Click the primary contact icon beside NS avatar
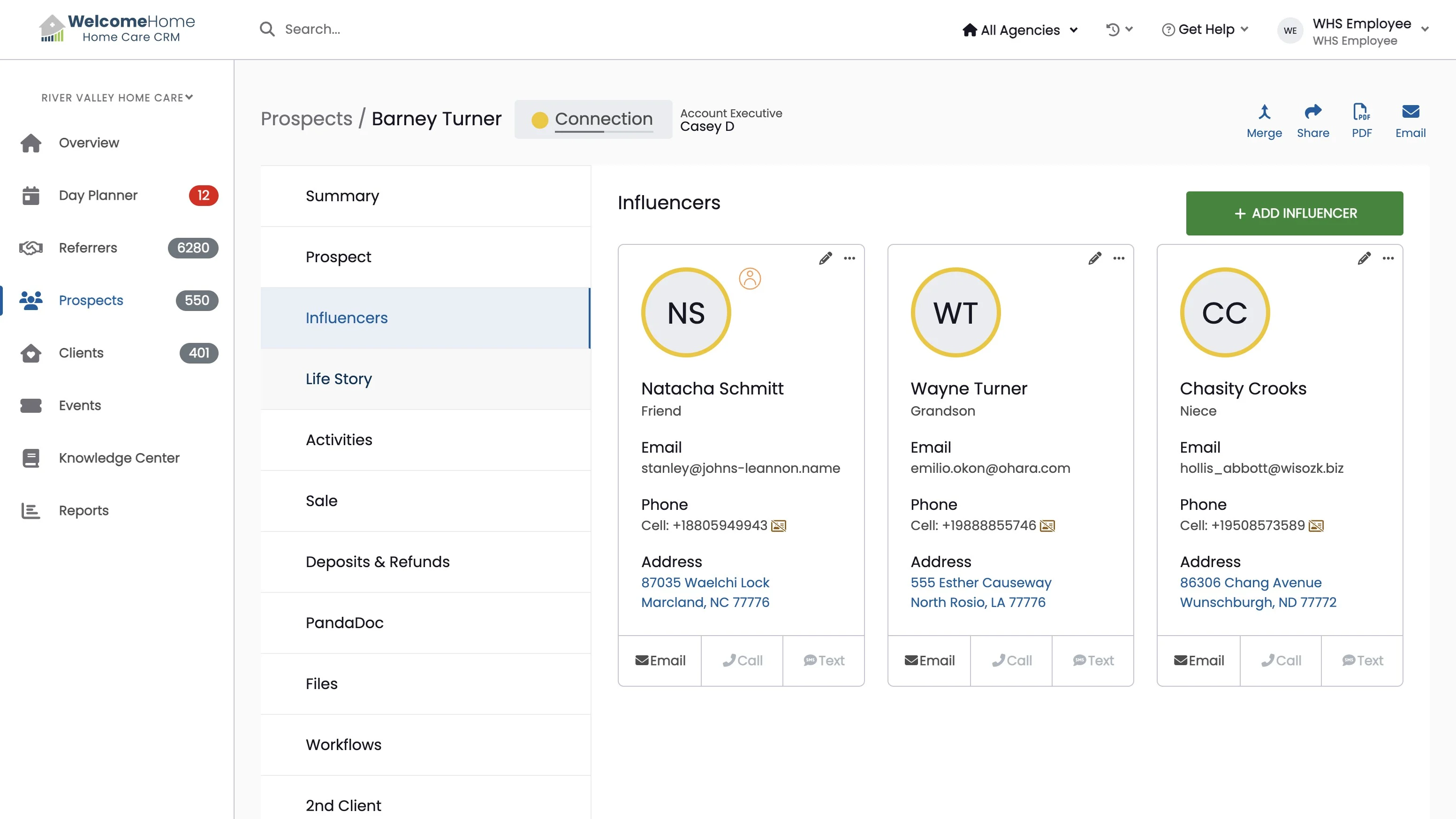 click(750, 278)
